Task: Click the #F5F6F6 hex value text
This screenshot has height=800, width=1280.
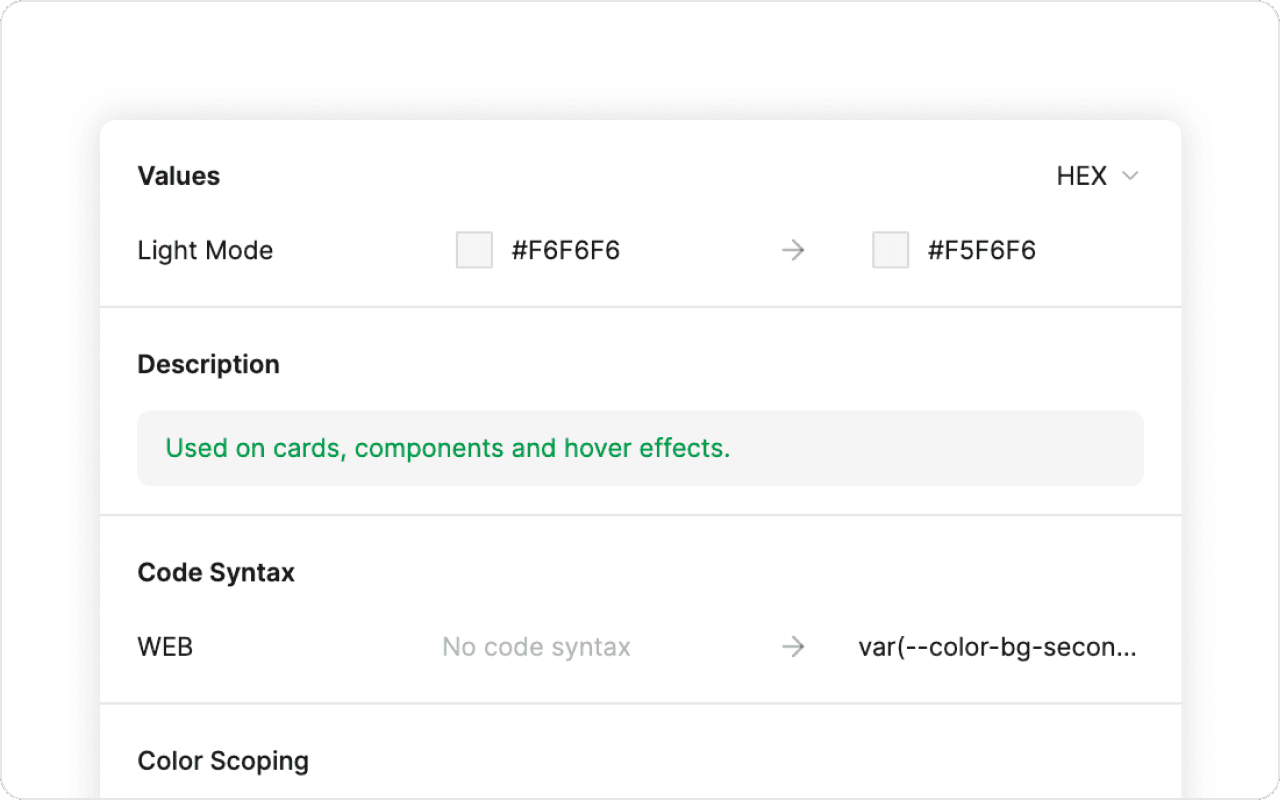Action: [982, 250]
